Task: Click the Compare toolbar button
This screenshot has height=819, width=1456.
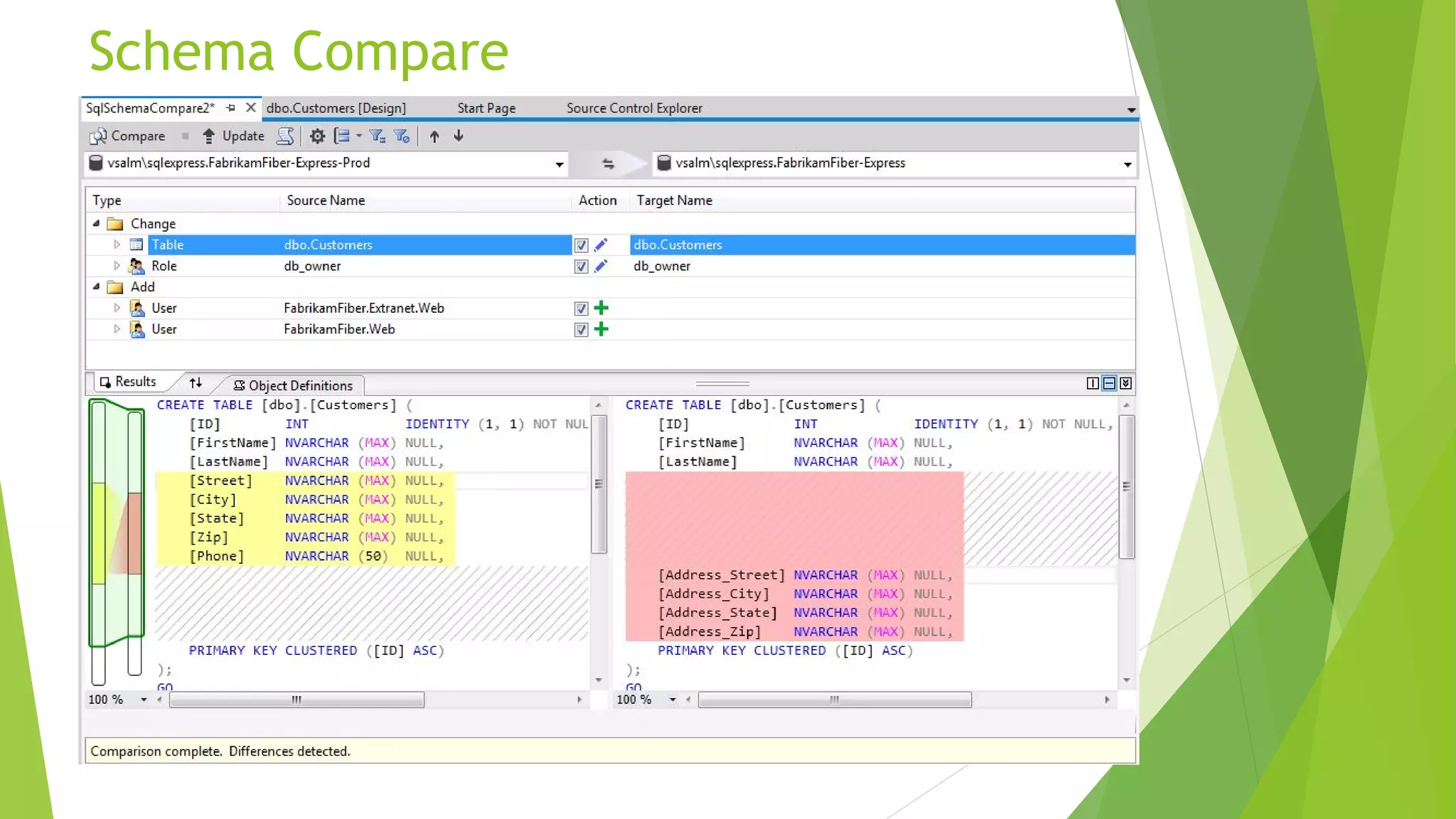Action: tap(127, 136)
